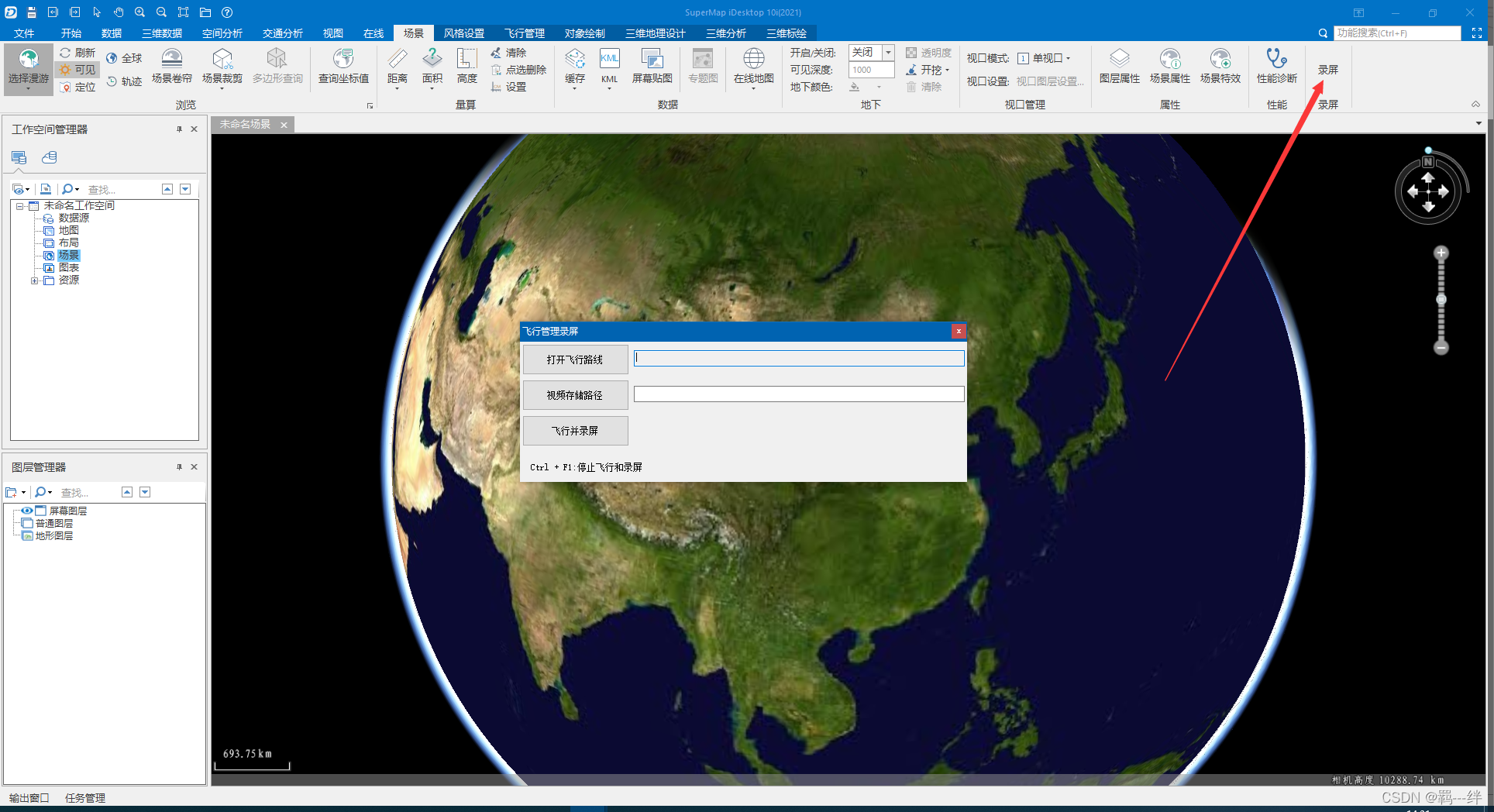Click the video storage path input field
Viewport: 1494px width, 812px height.
point(799,394)
